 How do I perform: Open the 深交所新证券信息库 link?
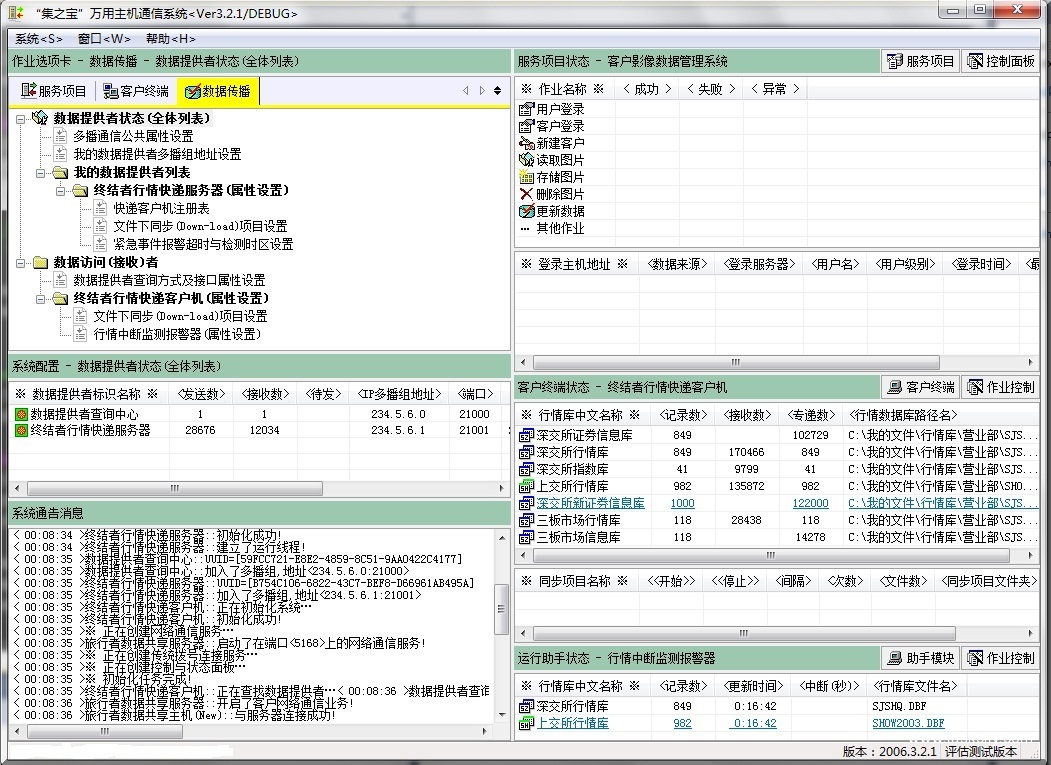[591, 503]
